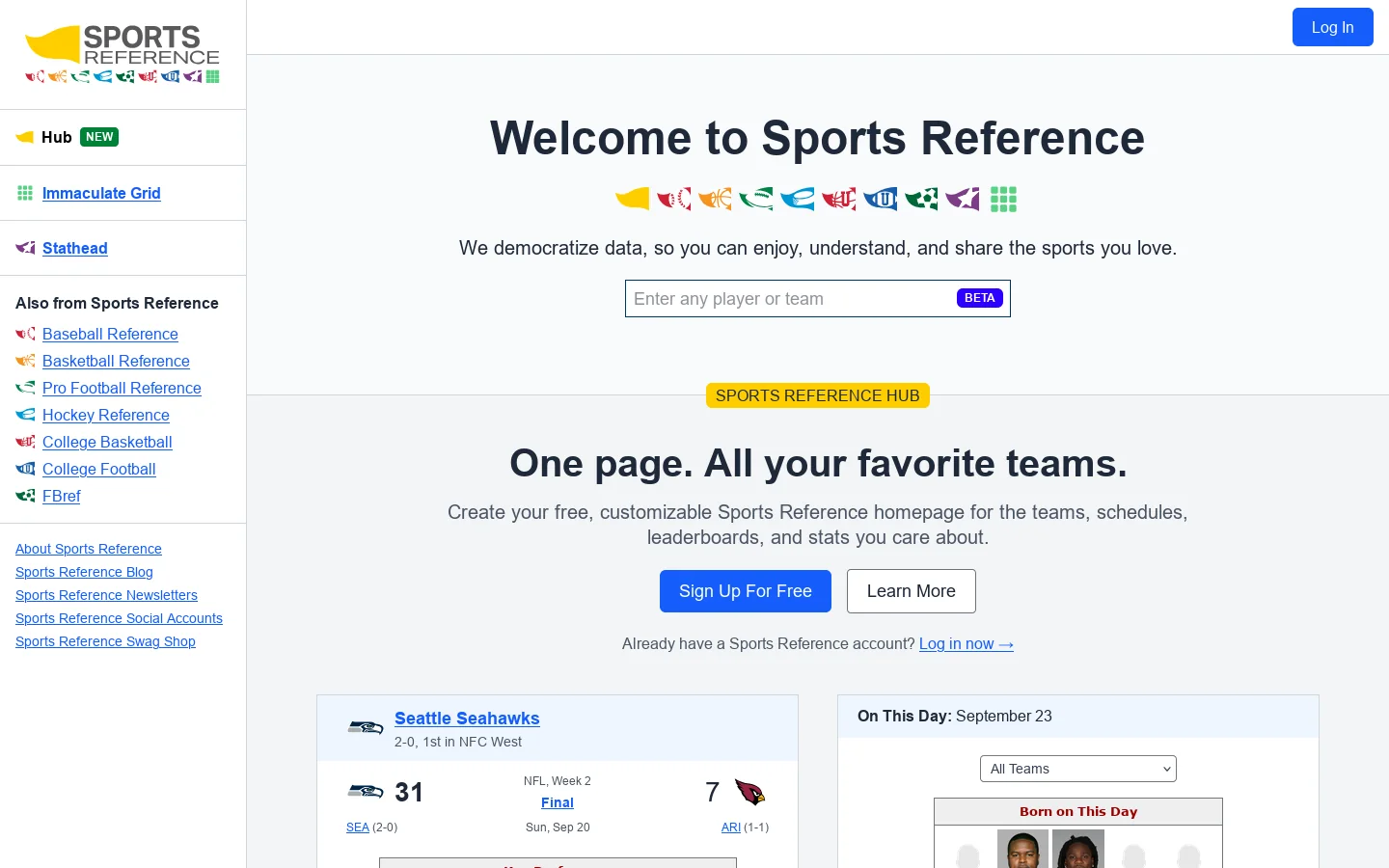Screen dimensions: 1389x868
Task: Open the red college basketball U pennant under the welcome heading
Action: pos(839,199)
